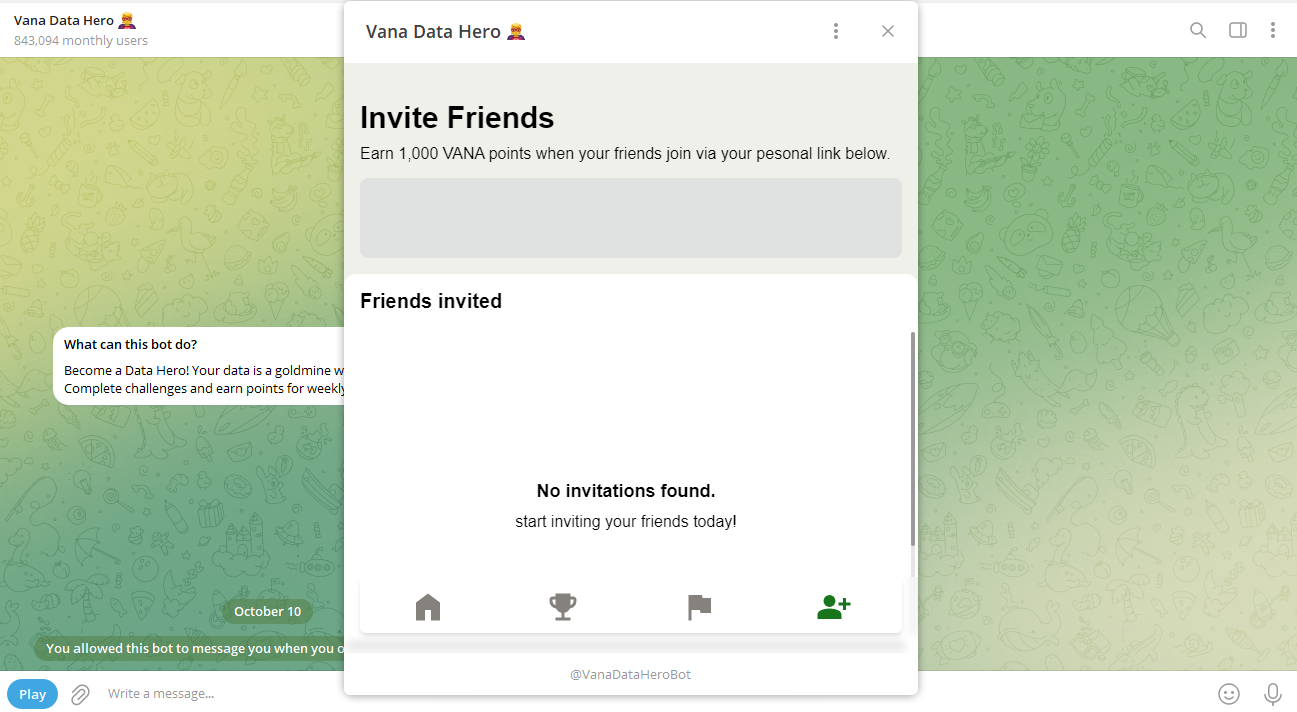Open the Home tab in Vana app

tap(428, 607)
